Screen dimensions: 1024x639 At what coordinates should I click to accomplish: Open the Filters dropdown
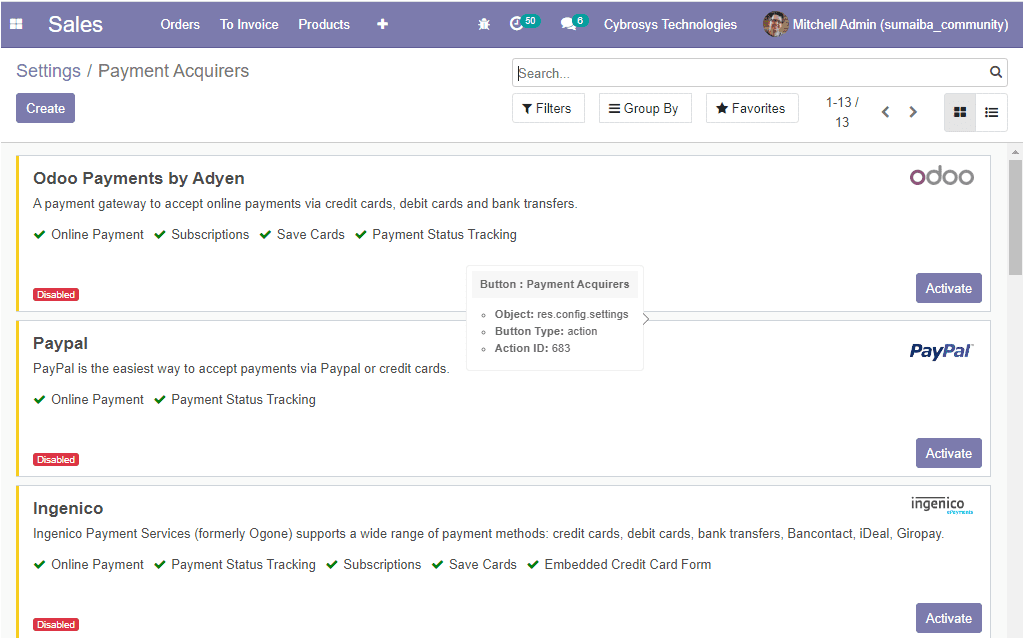coord(548,108)
